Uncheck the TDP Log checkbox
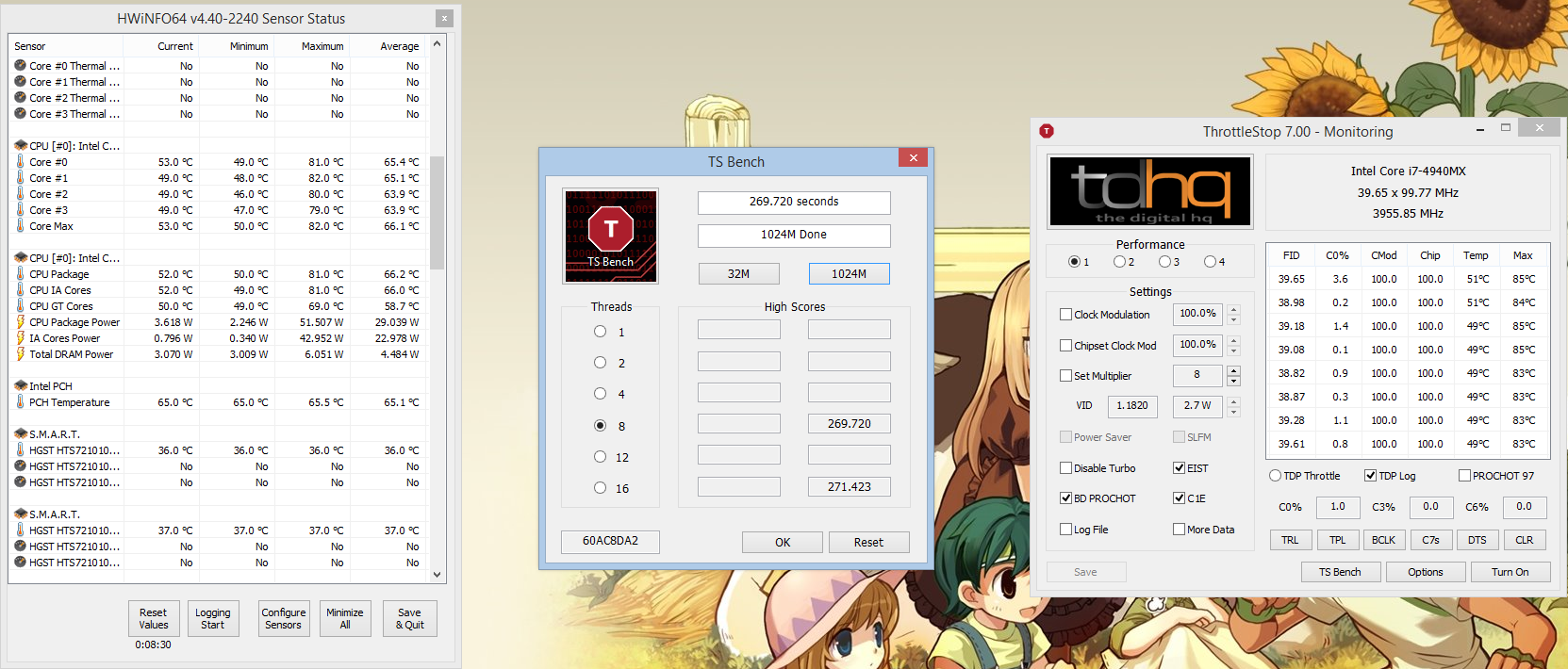 1370,476
